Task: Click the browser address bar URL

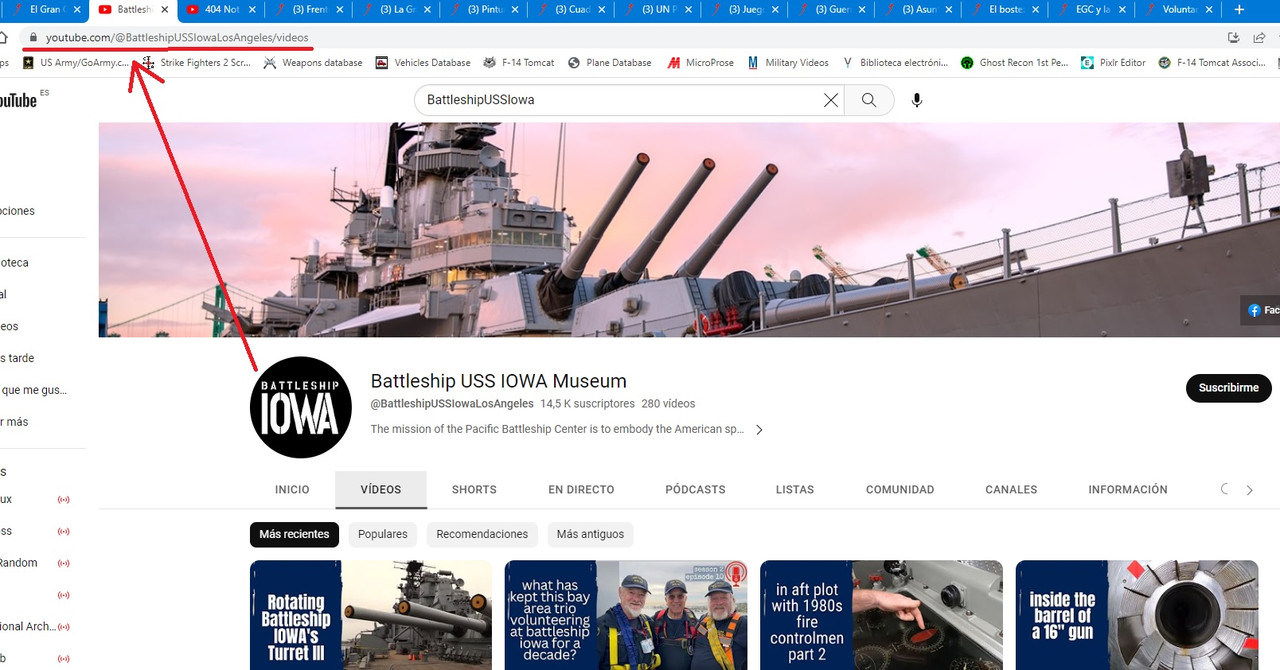Action: (177, 37)
